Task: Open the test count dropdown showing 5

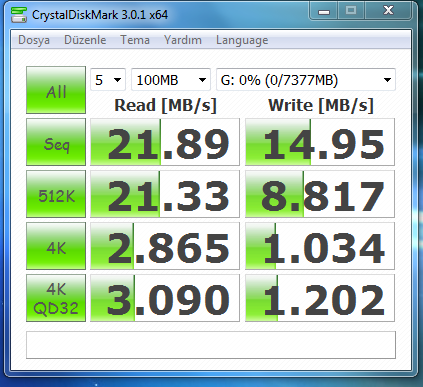Action: tap(108, 80)
